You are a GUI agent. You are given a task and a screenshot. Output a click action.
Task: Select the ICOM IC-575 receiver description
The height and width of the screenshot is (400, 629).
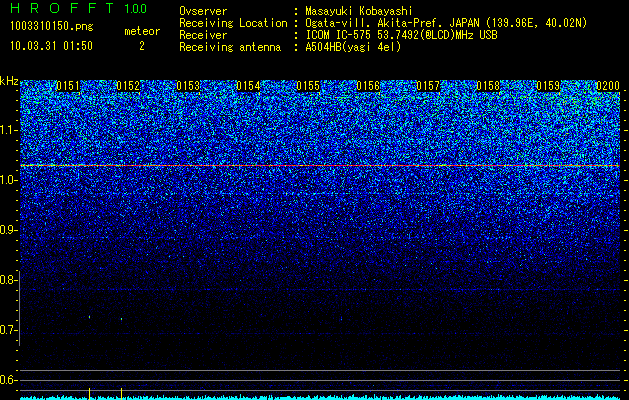click(x=401, y=35)
